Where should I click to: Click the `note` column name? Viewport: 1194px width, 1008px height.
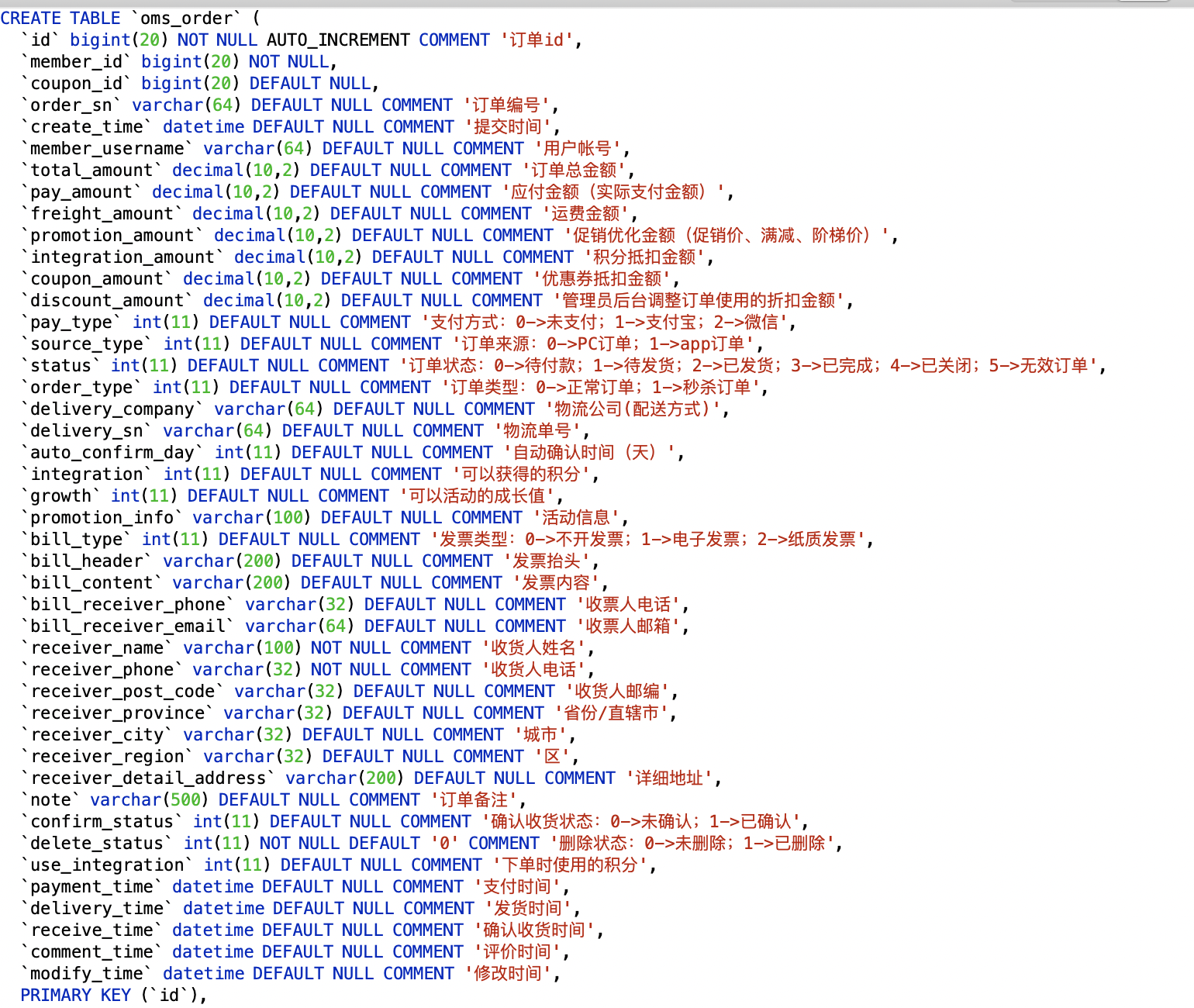click(x=50, y=799)
